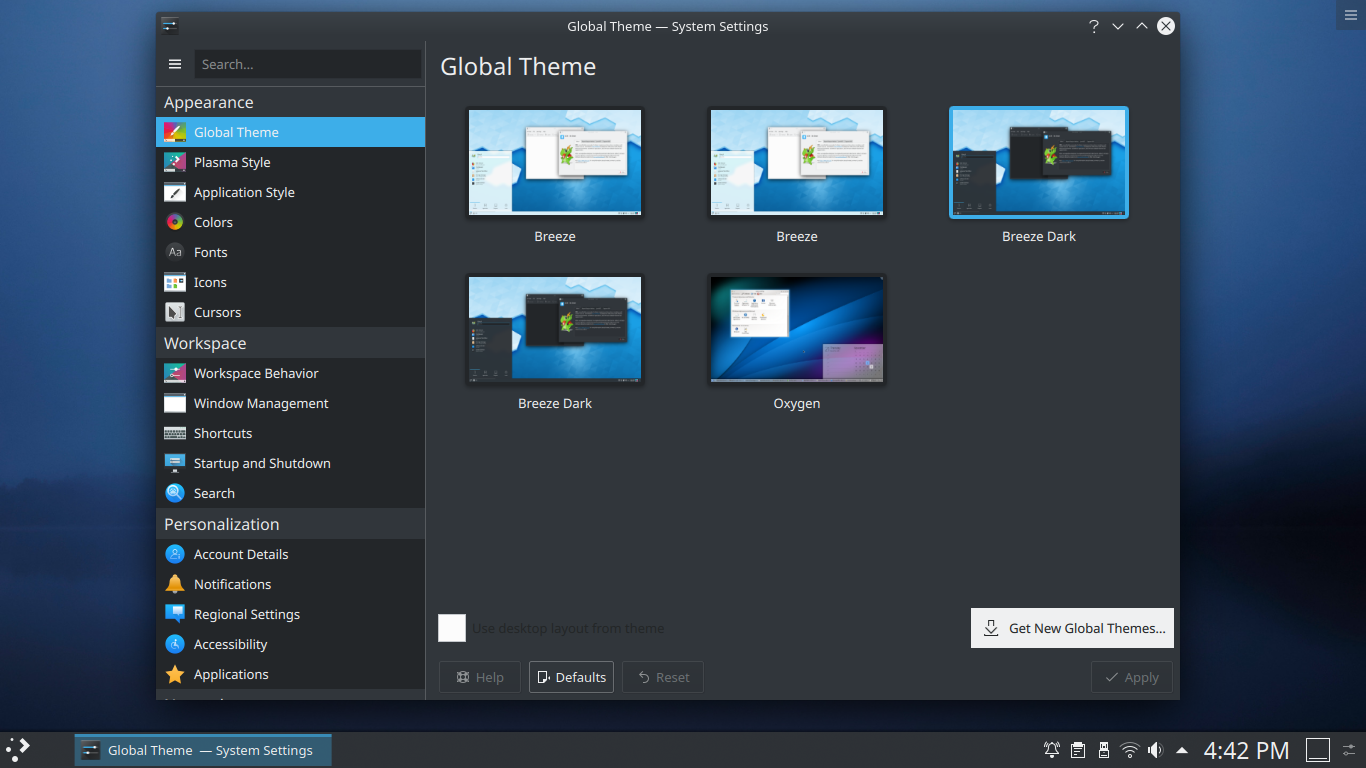Click the Applications star icon
Viewport: 1366px width, 768px height.
click(175, 674)
